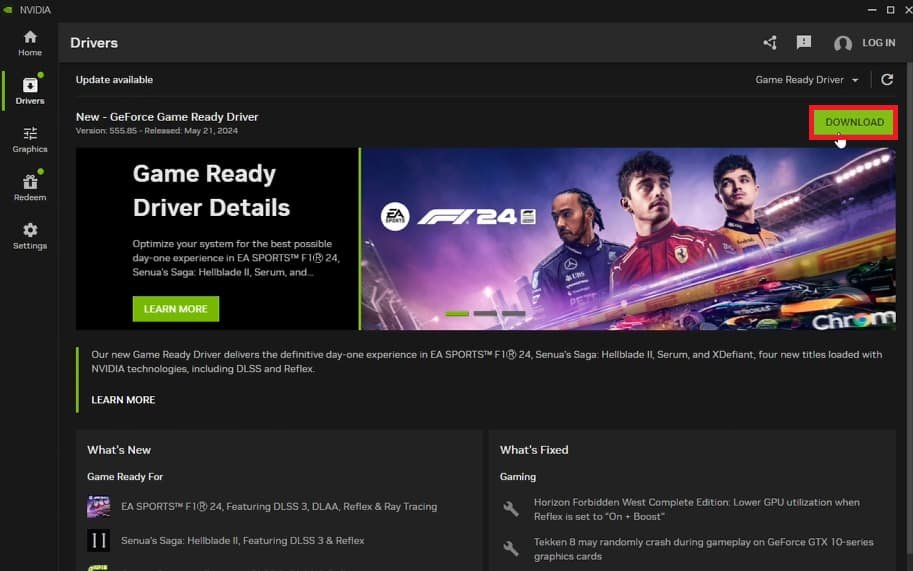Open the Graphics sidebar section
Image resolution: width=913 pixels, height=571 pixels.
pyautogui.click(x=30, y=140)
